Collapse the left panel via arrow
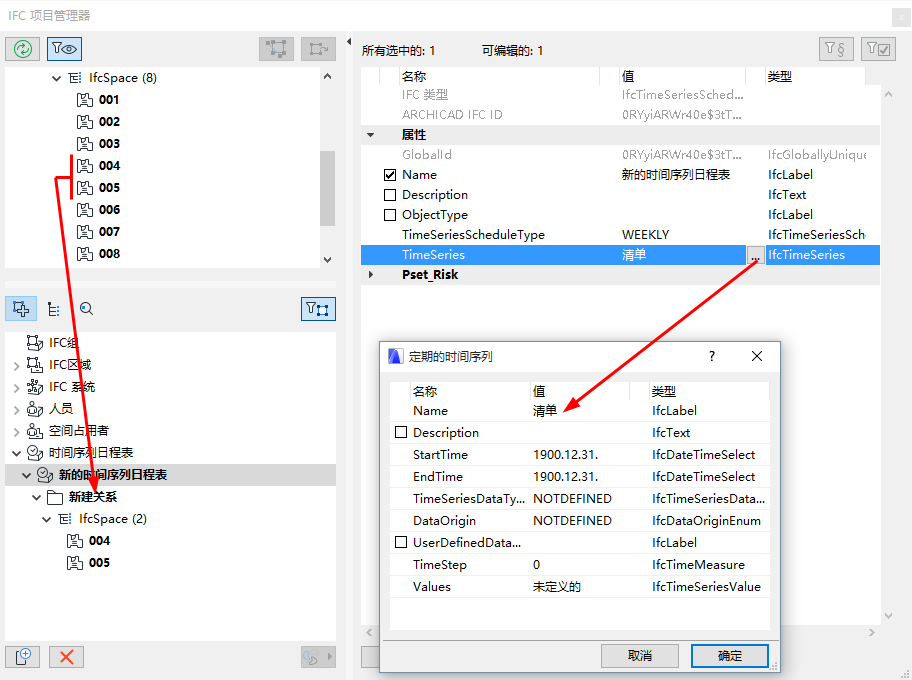Screen dimensions: 912x680 coord(349,41)
